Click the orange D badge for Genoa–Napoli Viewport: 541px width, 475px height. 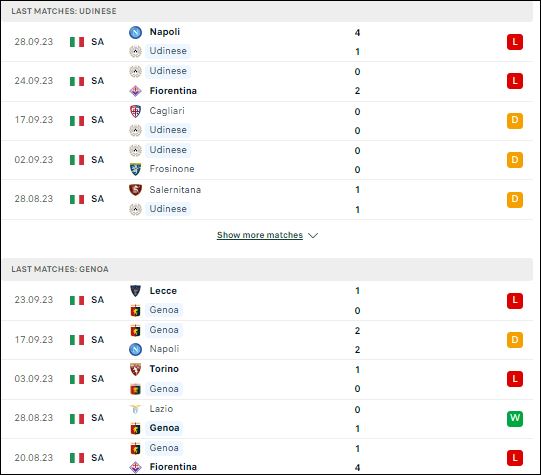(x=515, y=340)
